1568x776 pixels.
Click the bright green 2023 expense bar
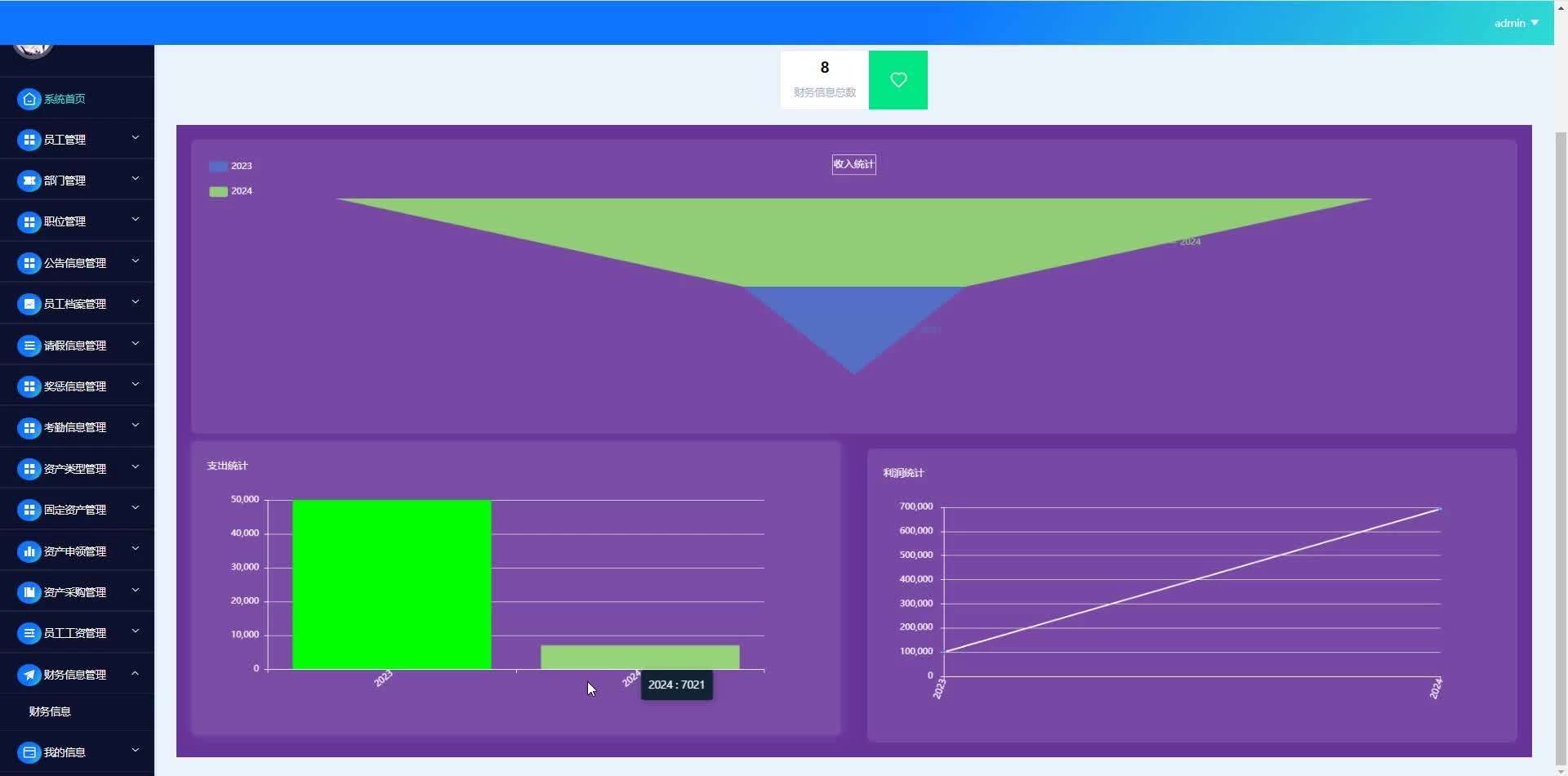click(x=392, y=584)
